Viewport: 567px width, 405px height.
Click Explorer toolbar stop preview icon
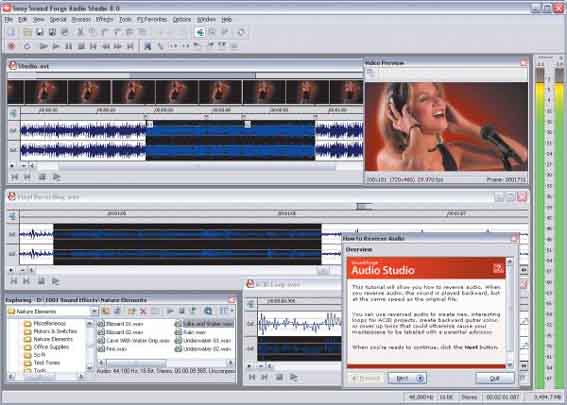182,311
